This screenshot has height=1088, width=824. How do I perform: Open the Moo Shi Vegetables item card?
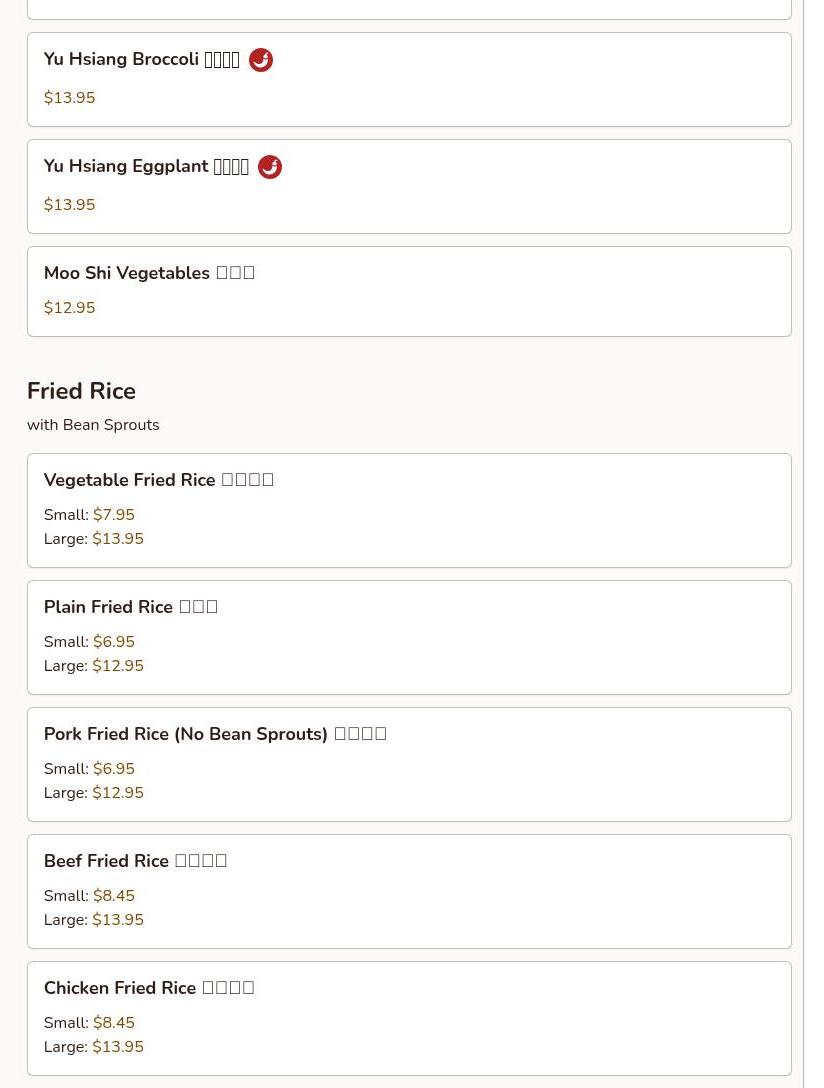point(409,291)
